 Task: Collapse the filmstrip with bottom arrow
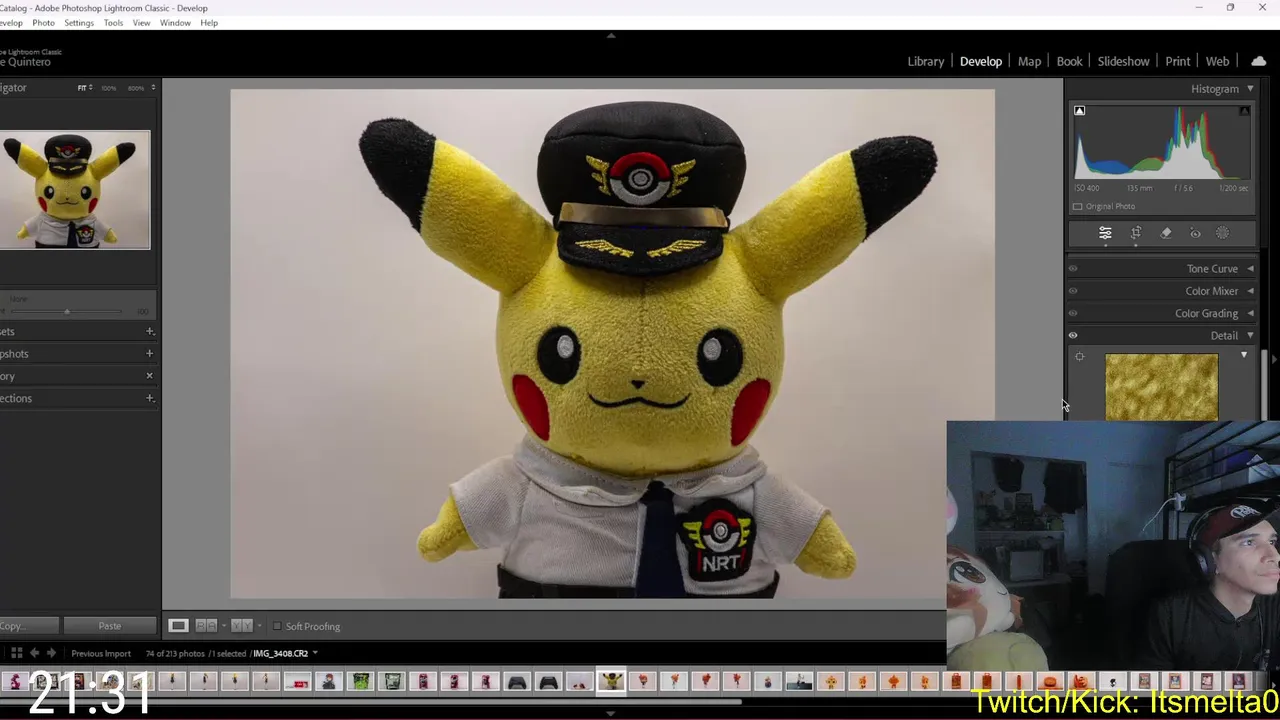tap(611, 714)
